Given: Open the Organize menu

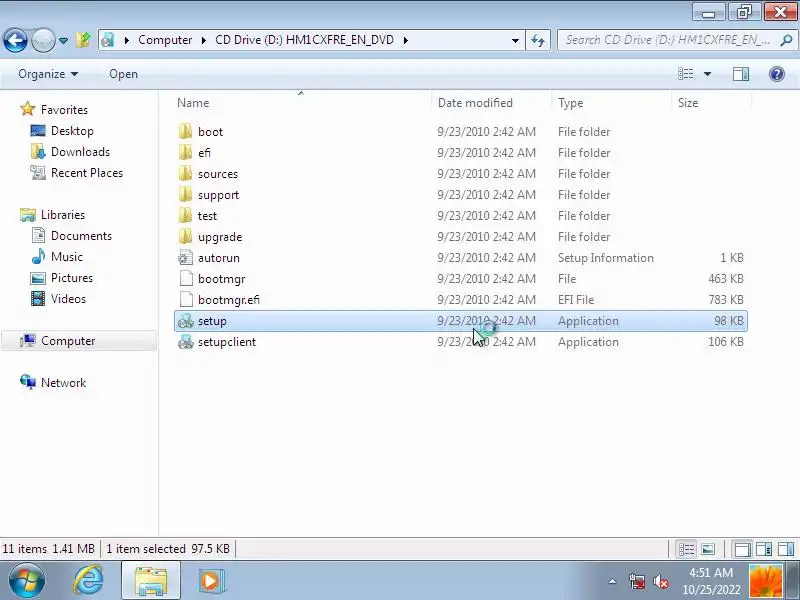Looking at the screenshot, I should click(48, 74).
